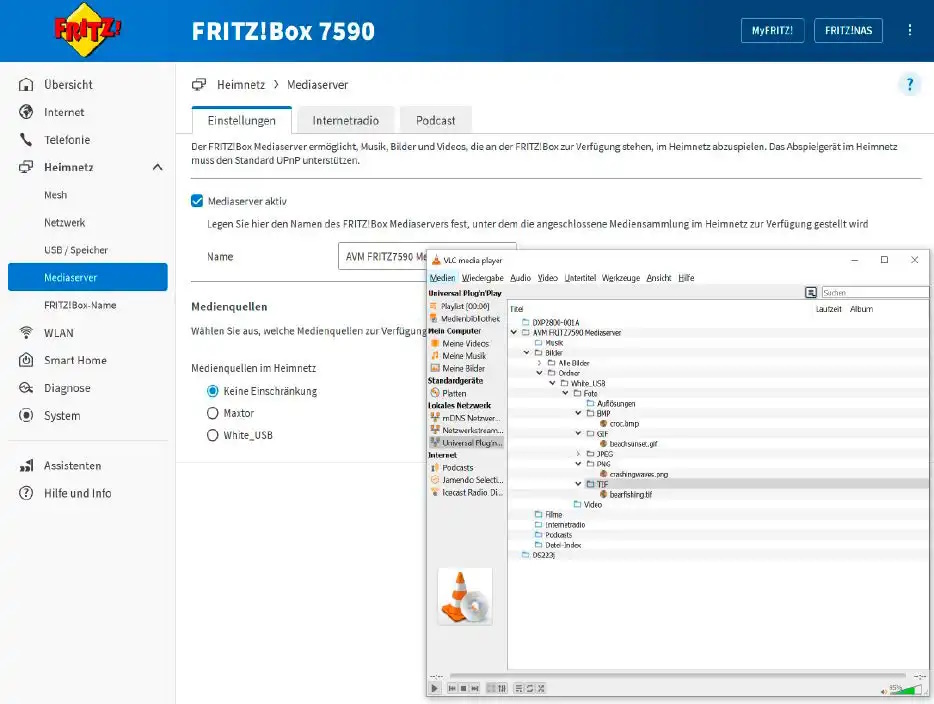Click the Übersicht home icon in sidebar
934x704 pixels.
coord(26,85)
